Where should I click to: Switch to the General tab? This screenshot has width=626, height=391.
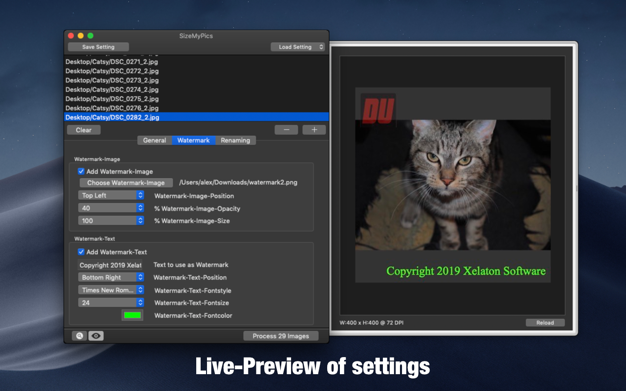click(x=155, y=140)
